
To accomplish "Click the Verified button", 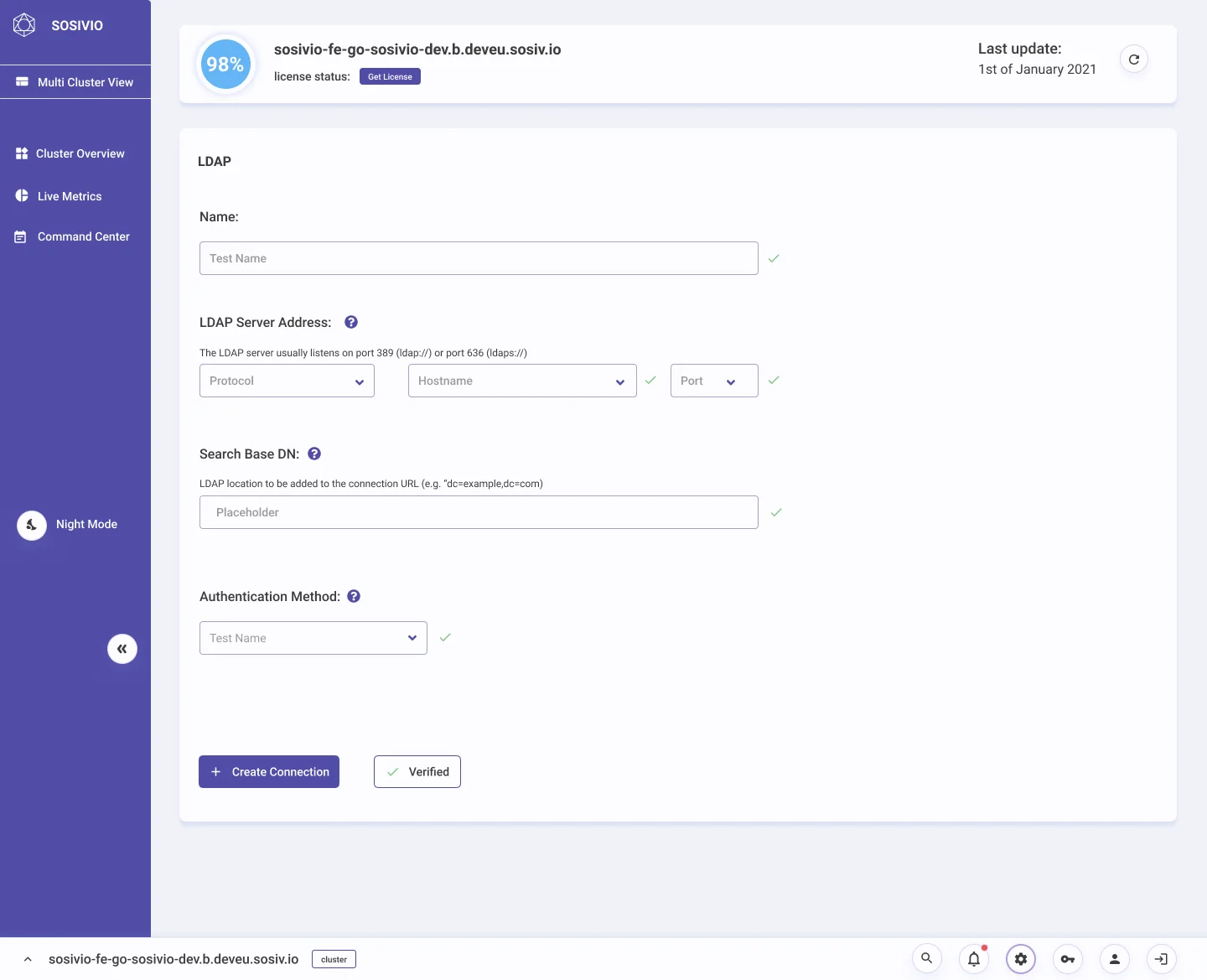I will pos(417,772).
